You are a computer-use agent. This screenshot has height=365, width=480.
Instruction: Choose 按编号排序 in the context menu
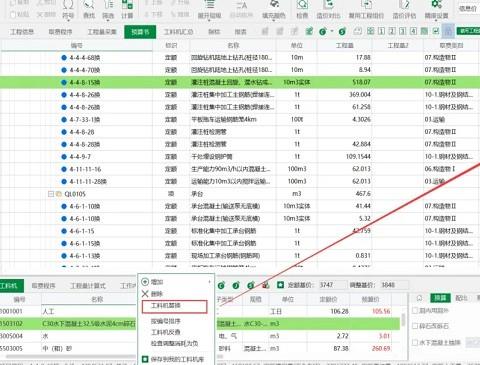coord(166,321)
